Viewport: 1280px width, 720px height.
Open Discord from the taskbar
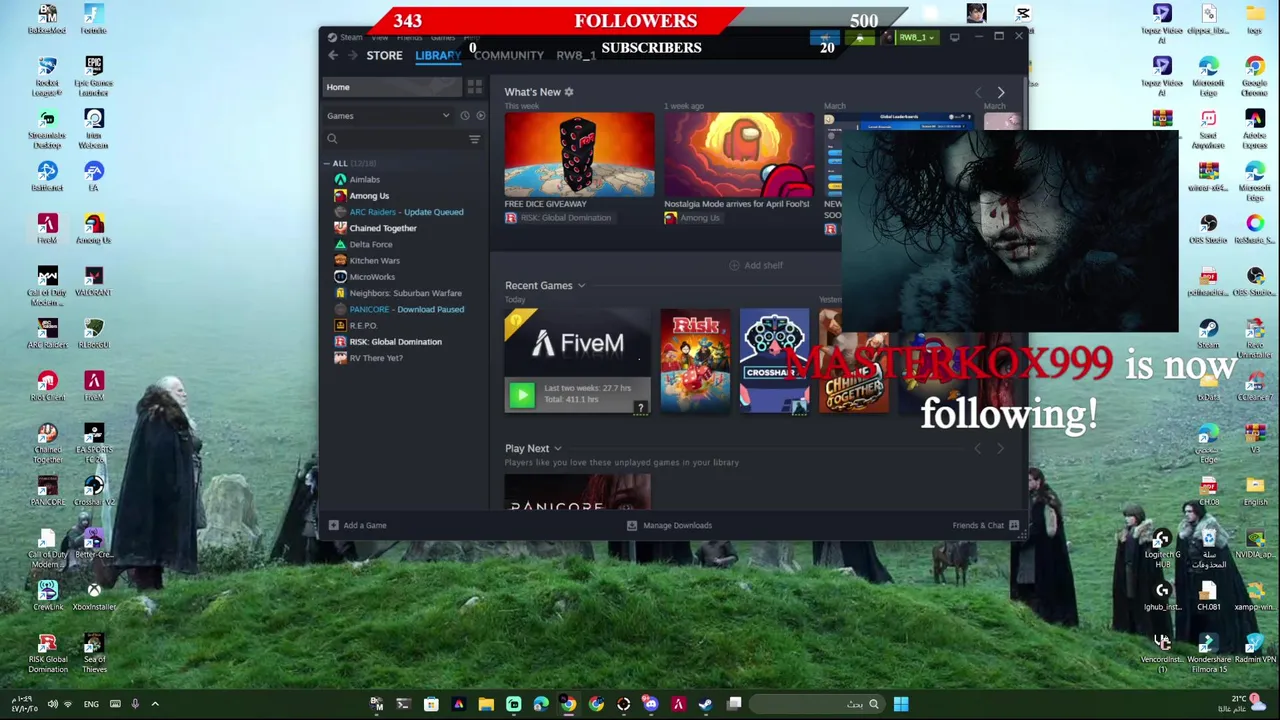tap(650, 704)
